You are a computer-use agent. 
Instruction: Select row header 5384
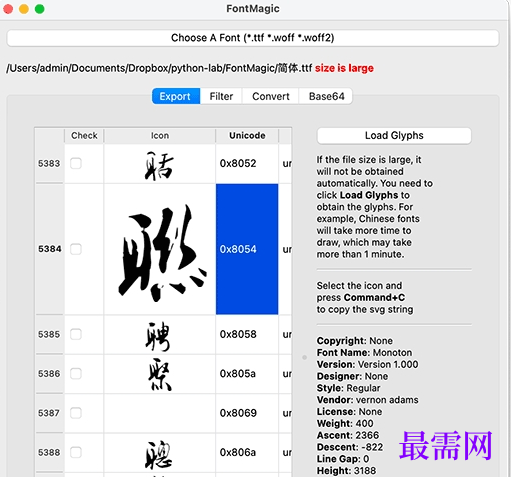click(49, 249)
